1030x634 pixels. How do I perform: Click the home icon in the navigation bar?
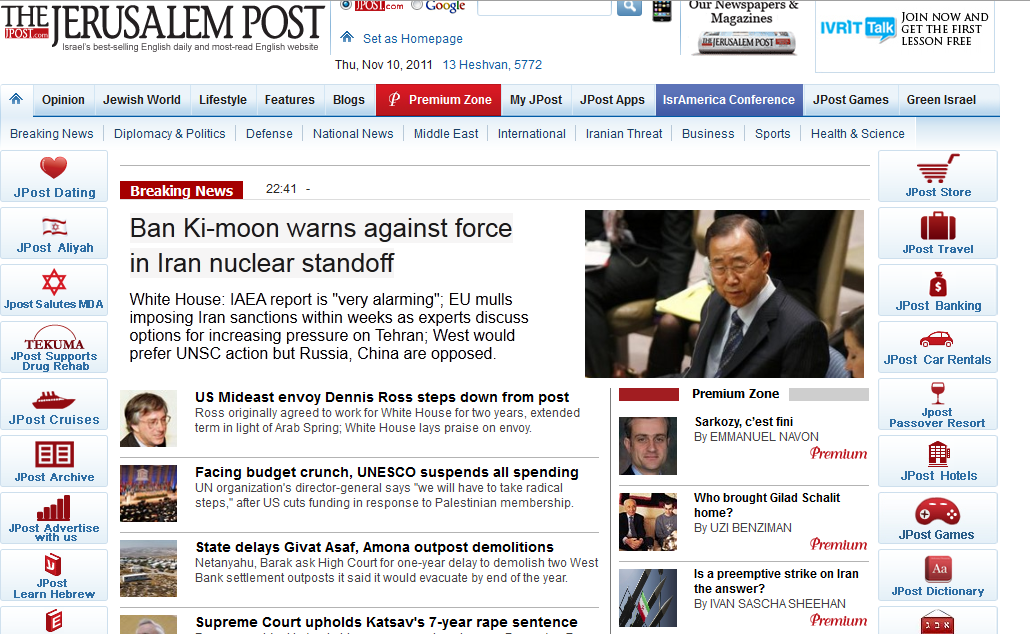(x=16, y=99)
